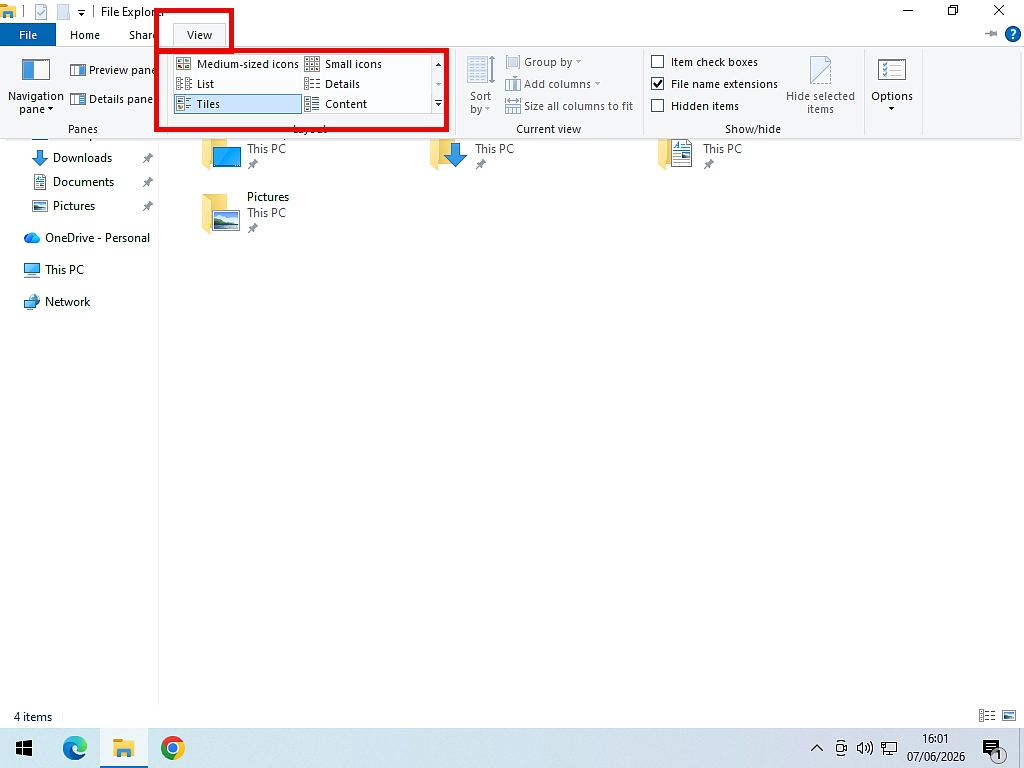The image size is (1024, 768).
Task: Open the notification center
Action: pyautogui.click(x=993, y=749)
